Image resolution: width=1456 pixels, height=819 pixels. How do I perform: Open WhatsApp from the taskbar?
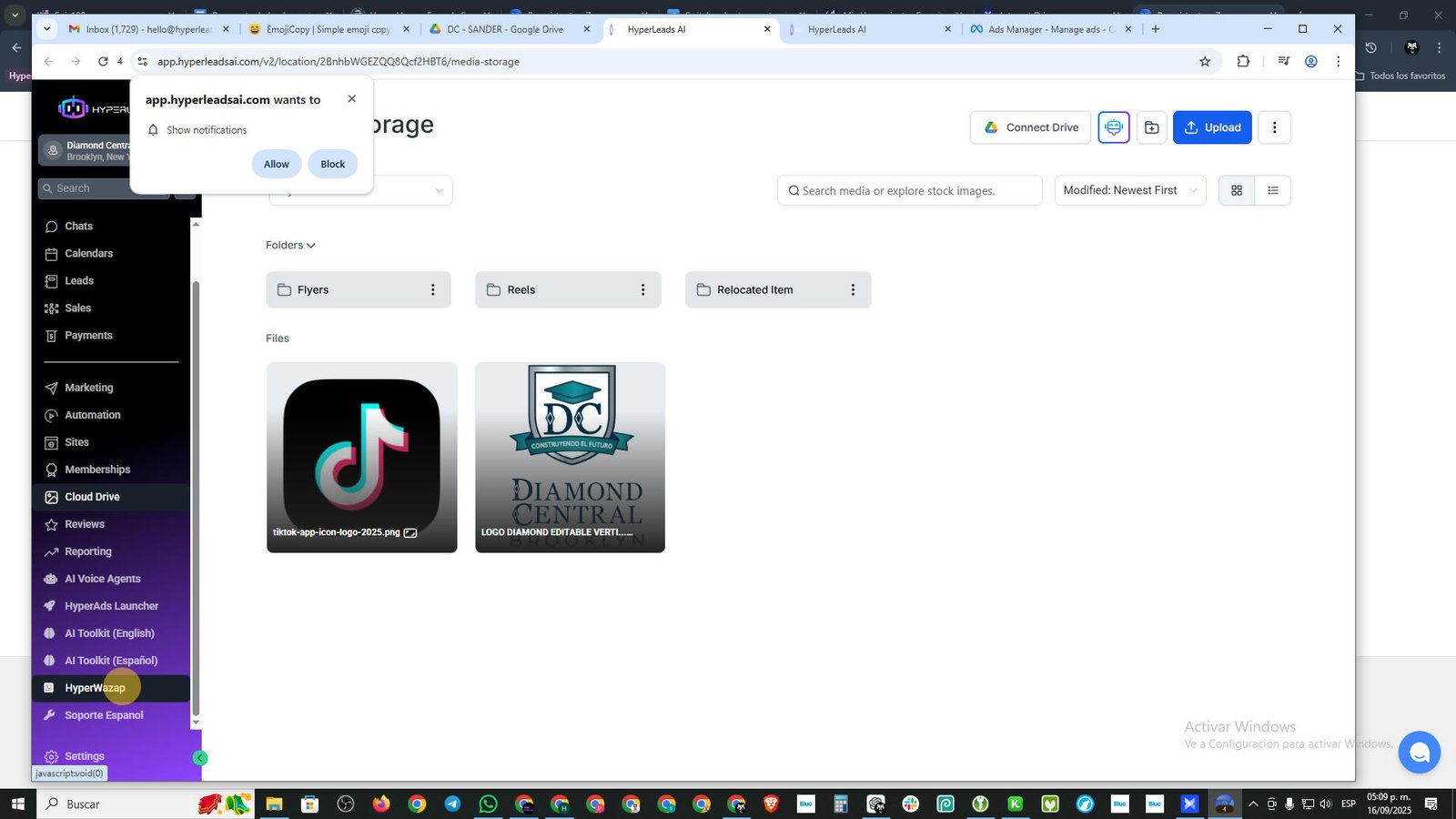point(488,804)
